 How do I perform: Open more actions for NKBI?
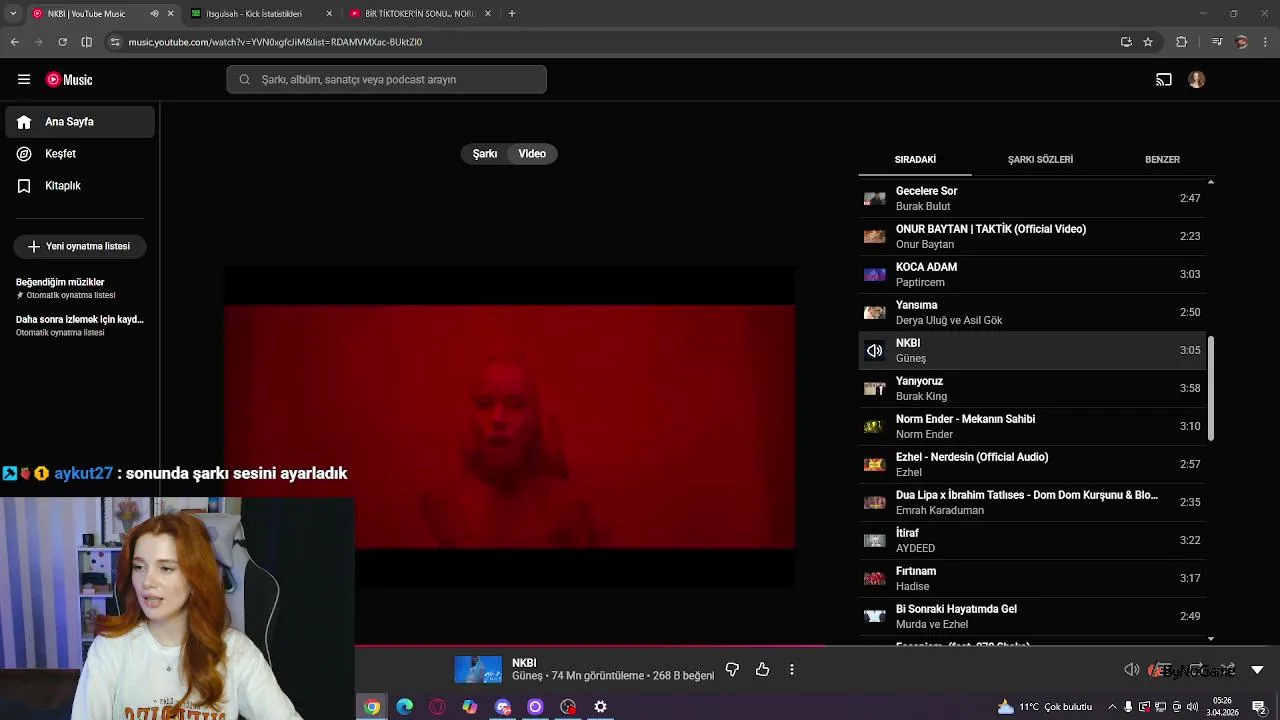[792, 669]
